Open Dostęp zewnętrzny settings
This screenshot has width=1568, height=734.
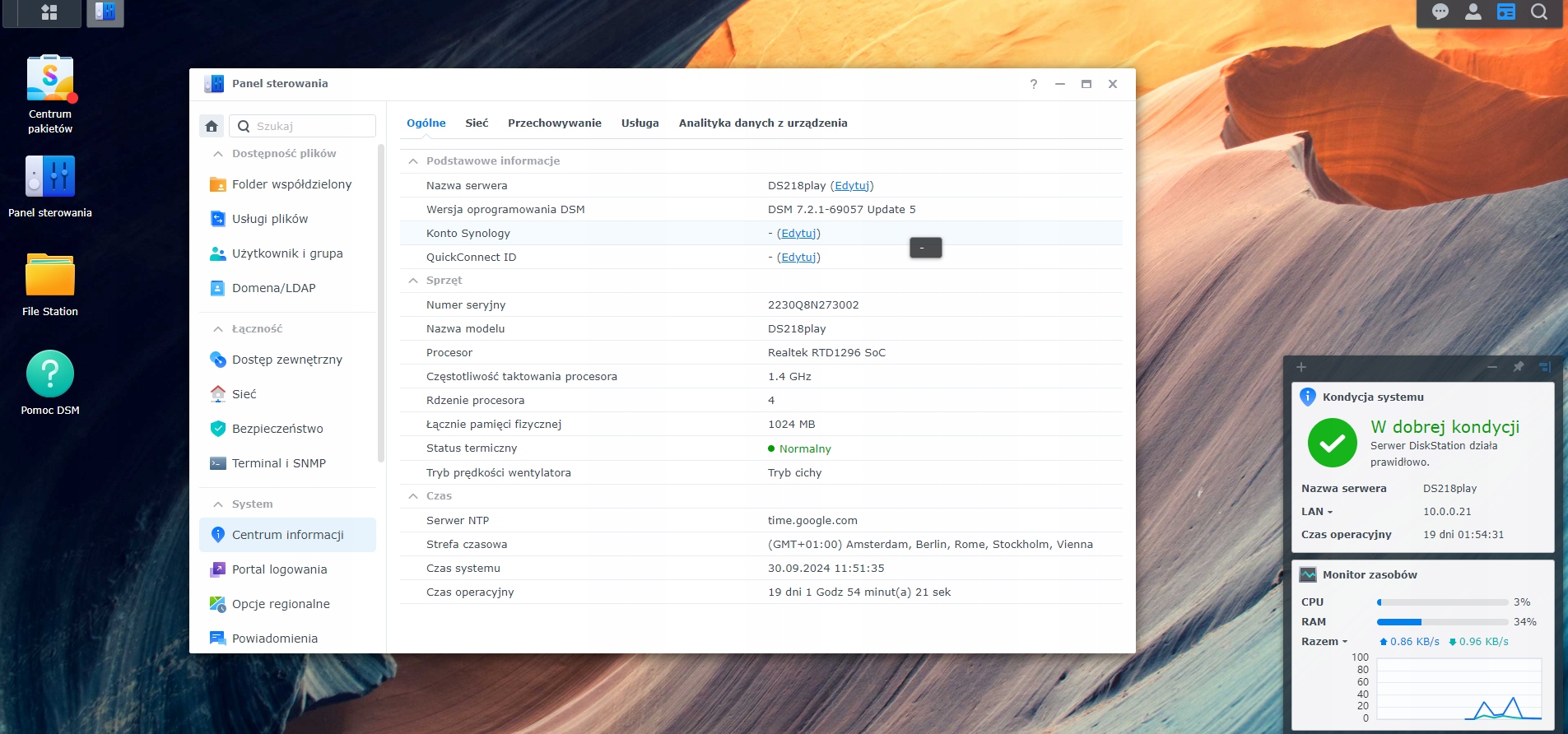(287, 360)
